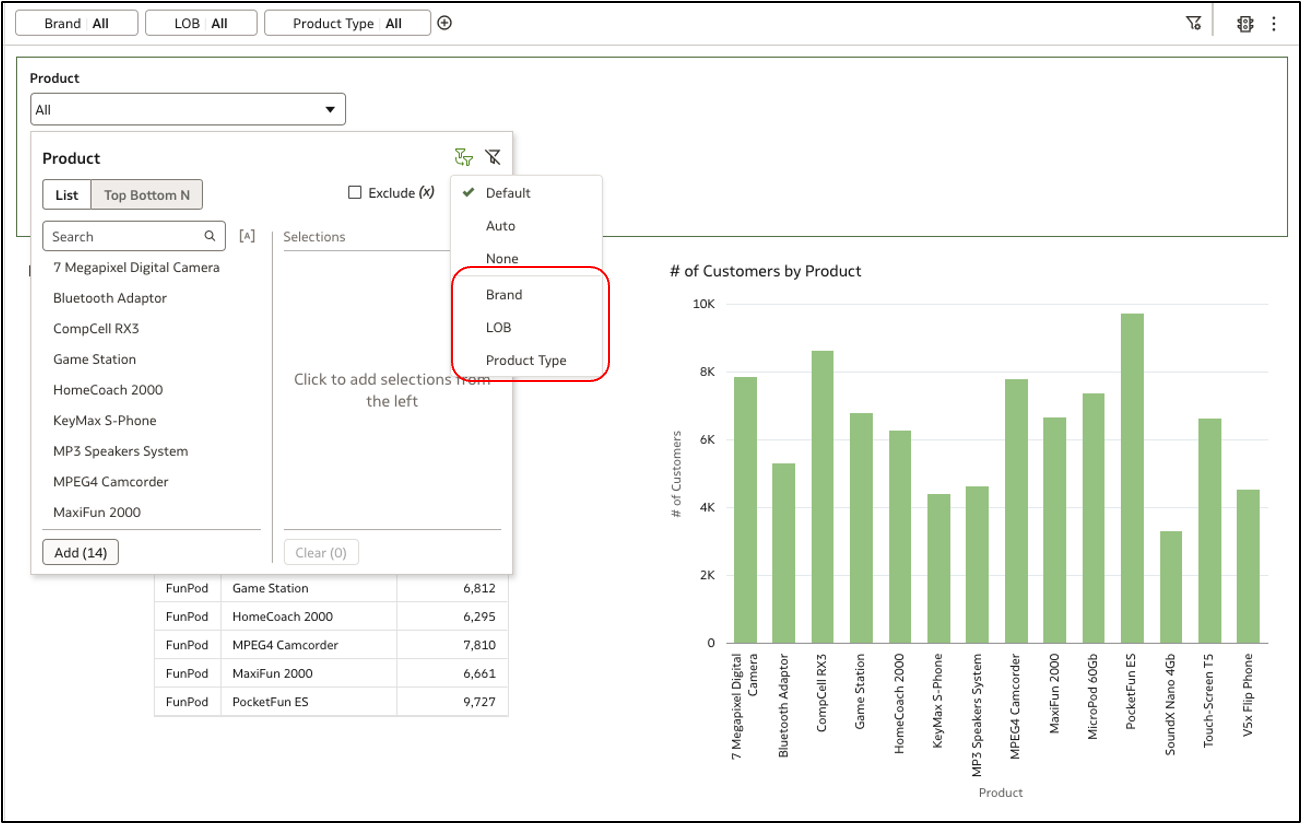Click the Add (14) button

[x=80, y=551]
